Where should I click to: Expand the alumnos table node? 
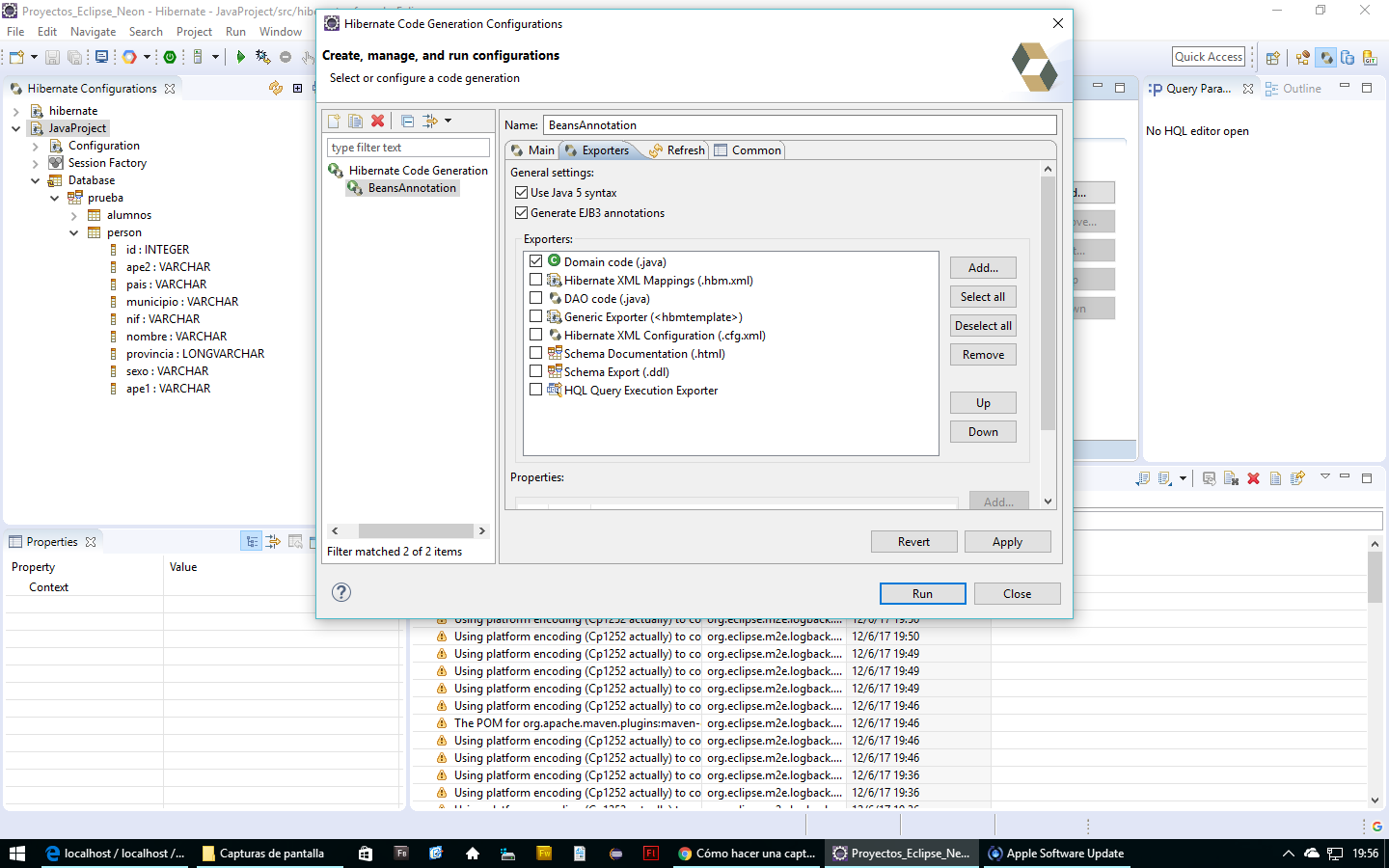(74, 215)
